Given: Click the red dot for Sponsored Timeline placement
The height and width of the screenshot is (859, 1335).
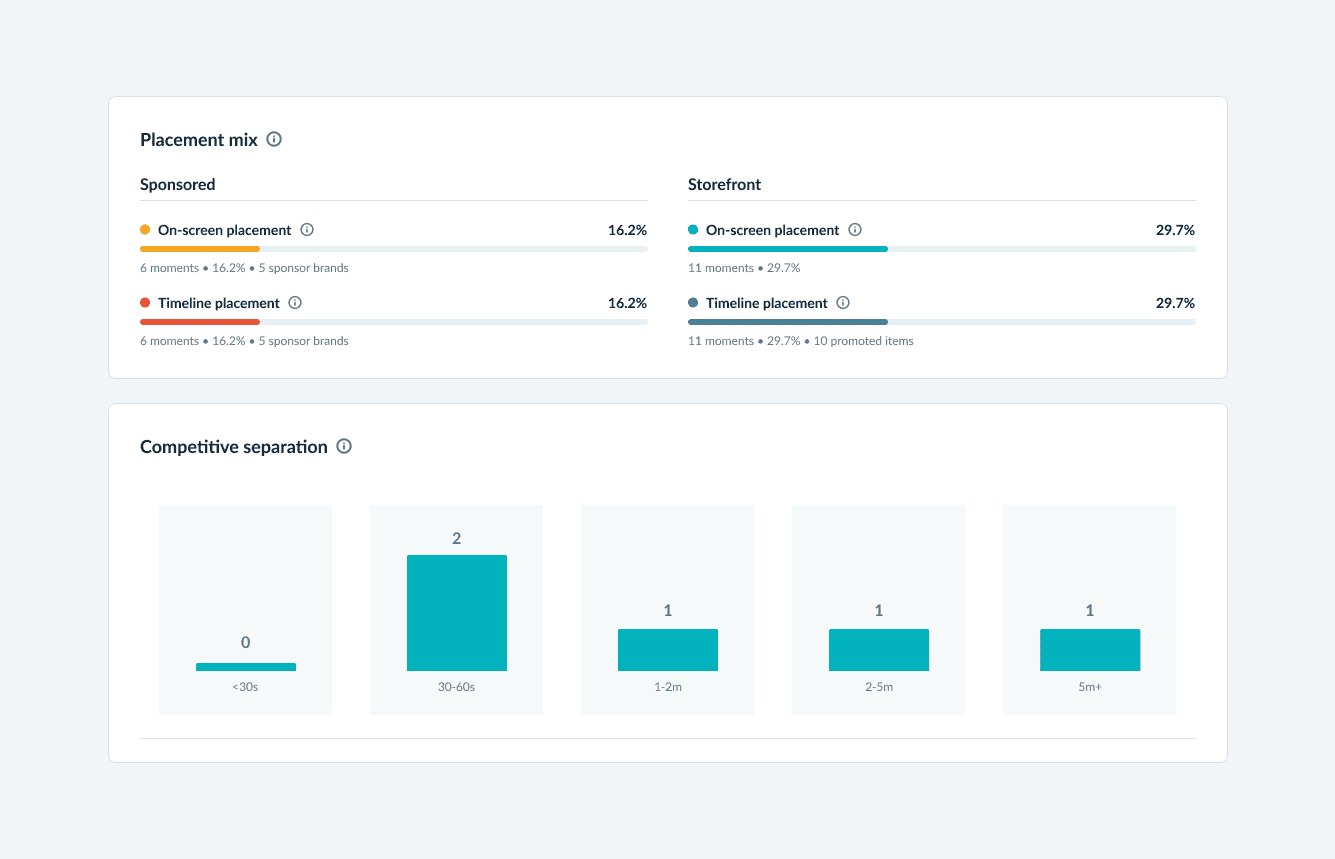Looking at the screenshot, I should (145, 303).
